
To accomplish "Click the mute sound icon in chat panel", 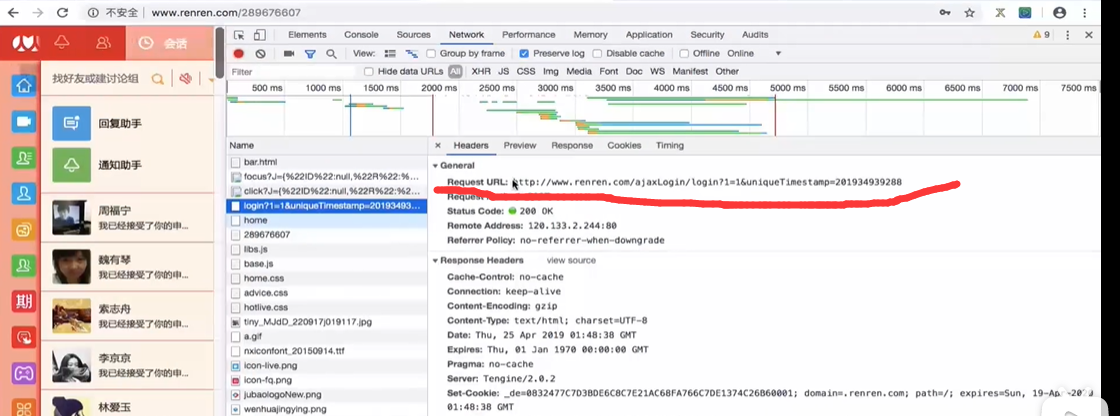I will point(186,79).
